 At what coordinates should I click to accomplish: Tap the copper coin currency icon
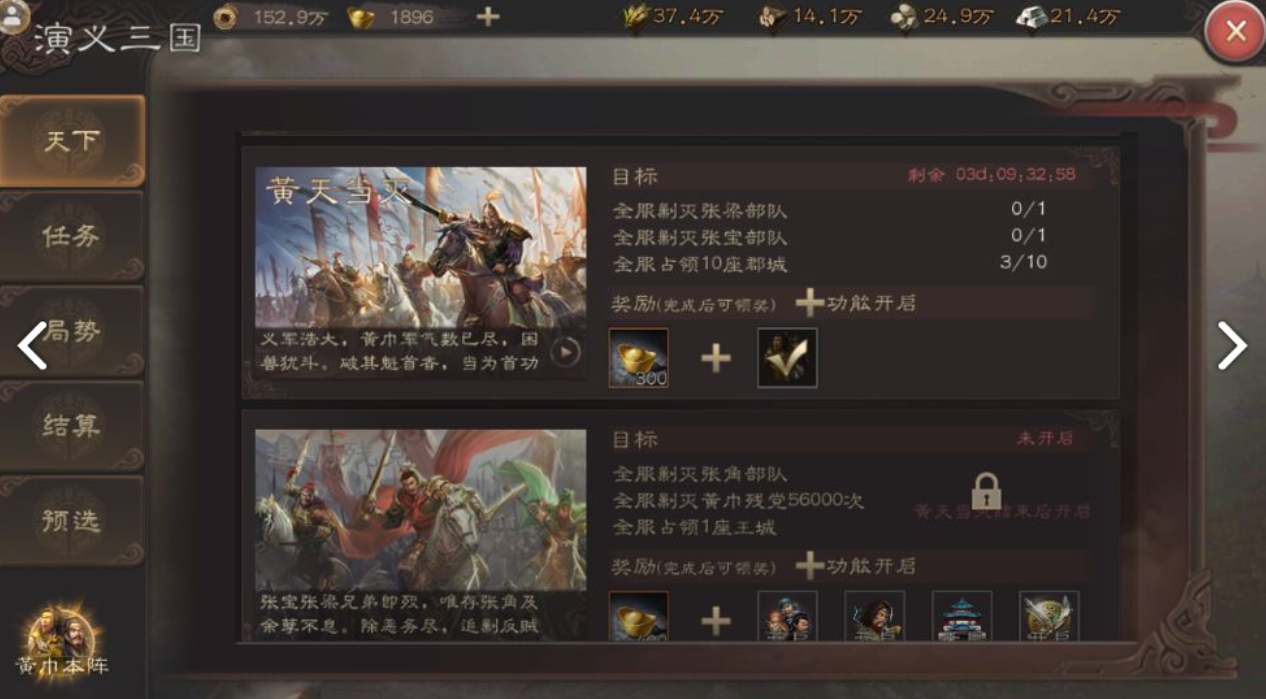point(226,16)
